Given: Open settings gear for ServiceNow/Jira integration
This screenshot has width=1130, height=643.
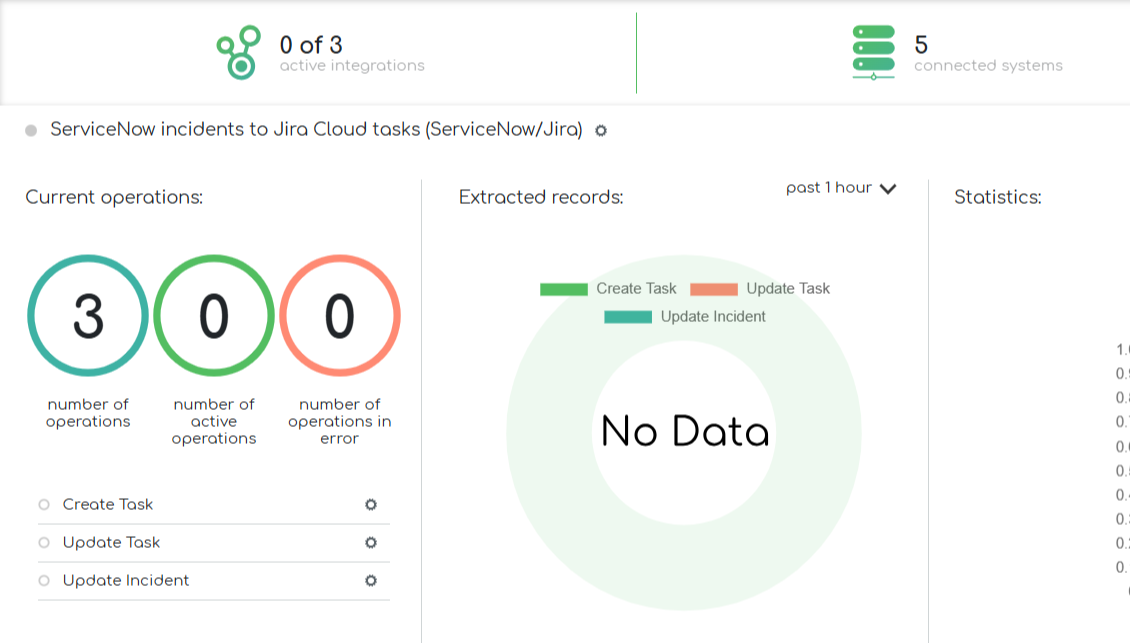Looking at the screenshot, I should point(601,130).
